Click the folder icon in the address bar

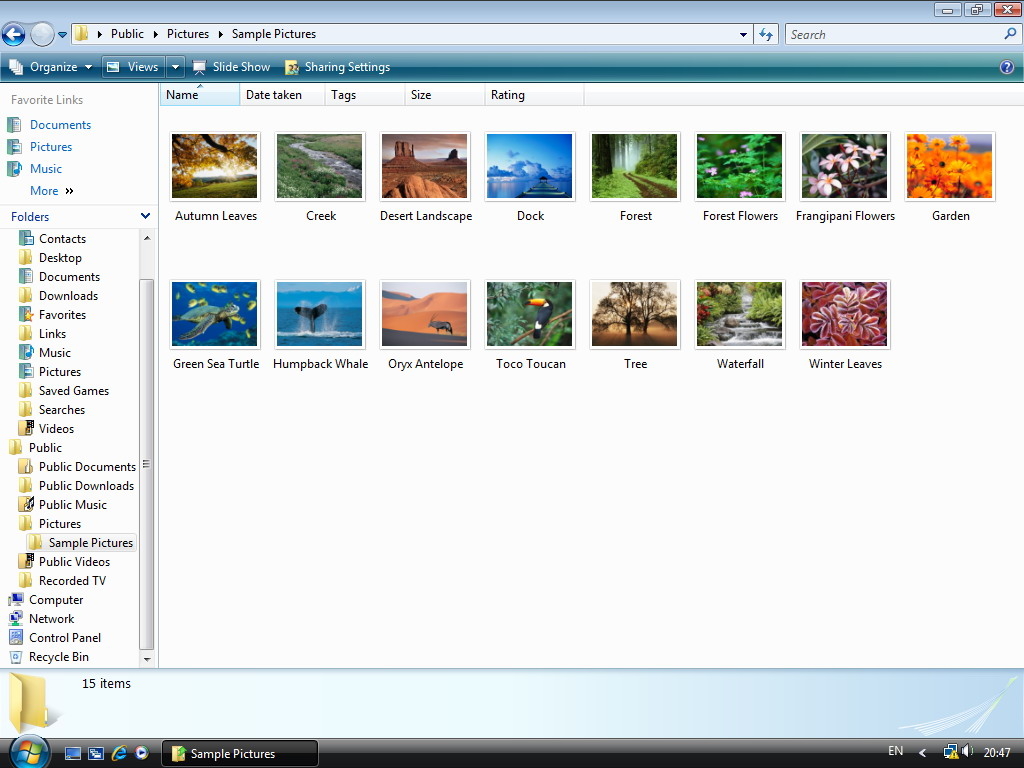point(81,34)
